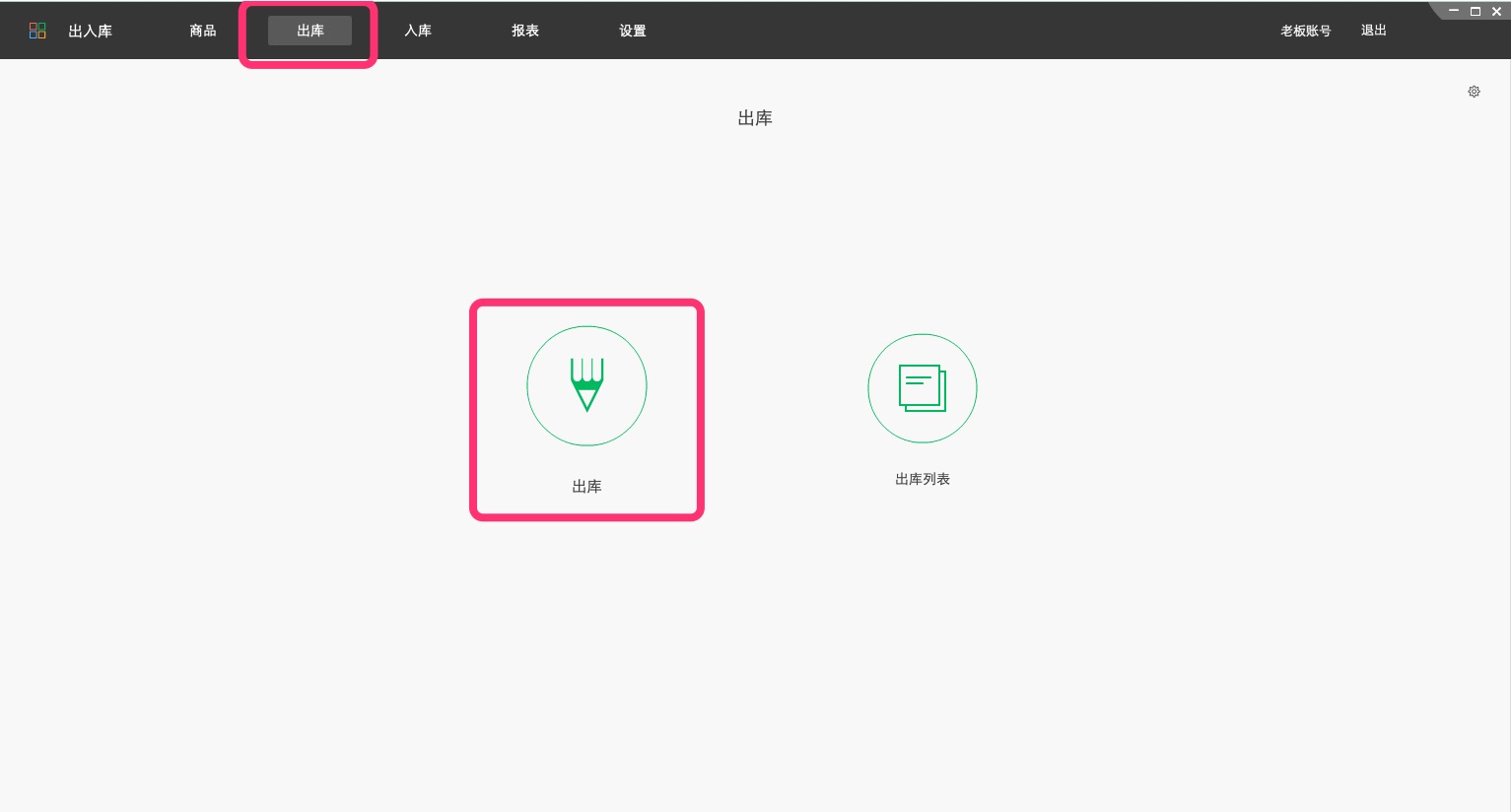Close the application window
The image size is (1511, 812).
tap(1495, 11)
